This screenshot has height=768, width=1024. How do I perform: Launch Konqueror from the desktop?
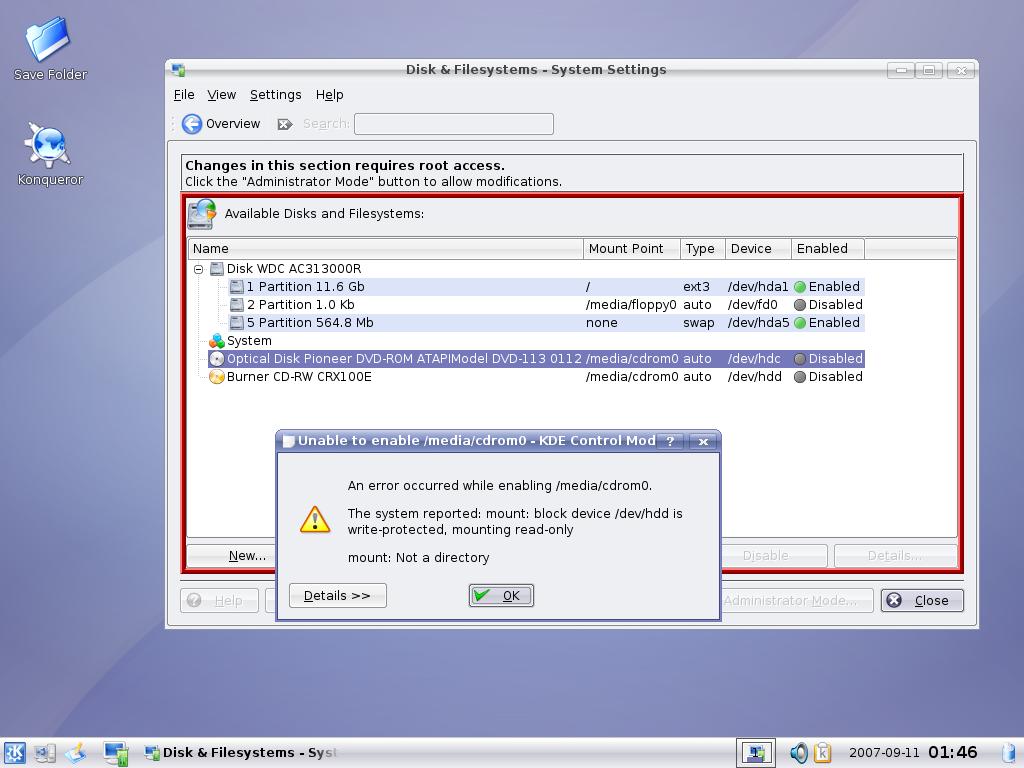(49, 146)
